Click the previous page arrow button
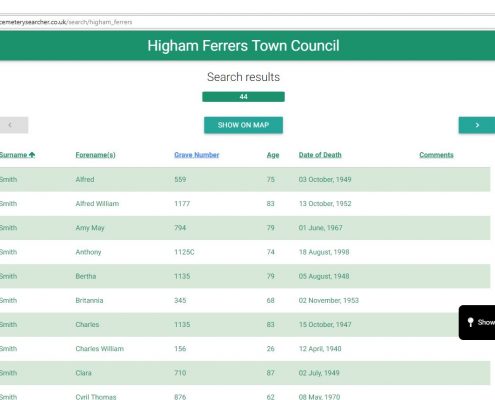Screen dimensions: 495x400 click(x=14, y=125)
